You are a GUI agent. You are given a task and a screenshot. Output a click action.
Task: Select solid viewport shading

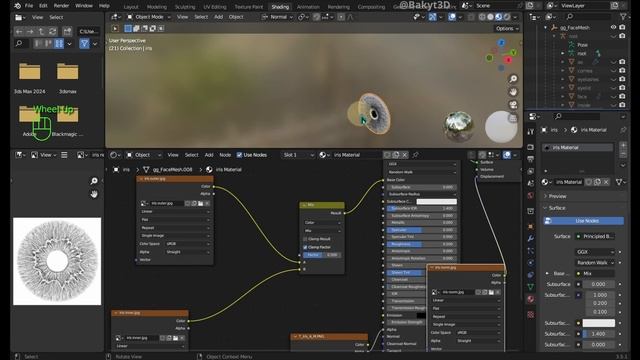[490, 17]
